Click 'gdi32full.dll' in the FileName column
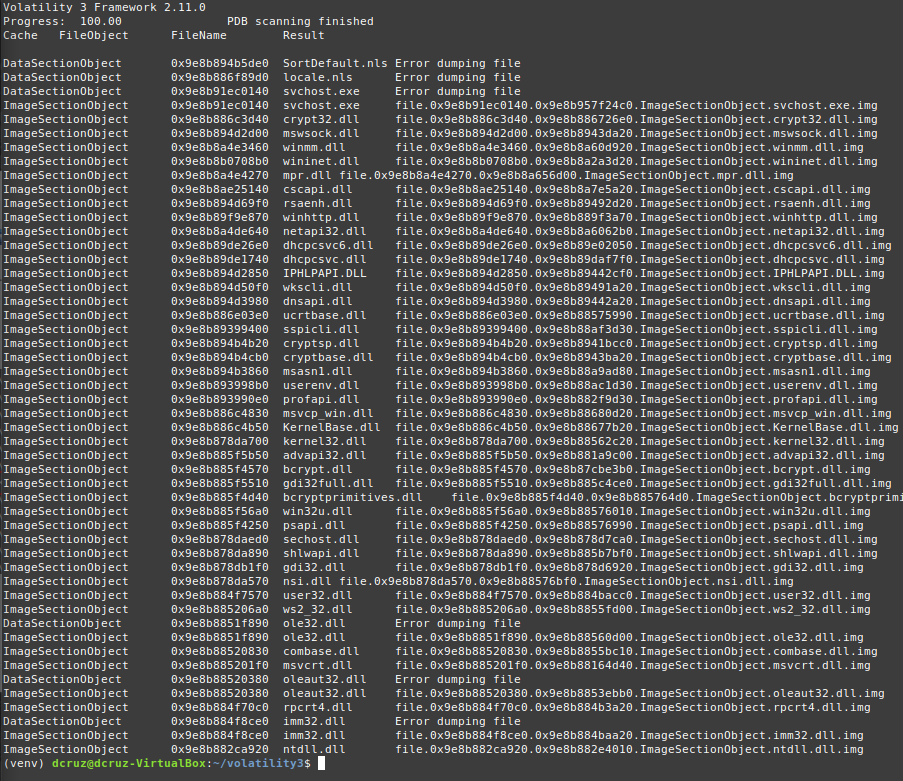 [x=328, y=484]
